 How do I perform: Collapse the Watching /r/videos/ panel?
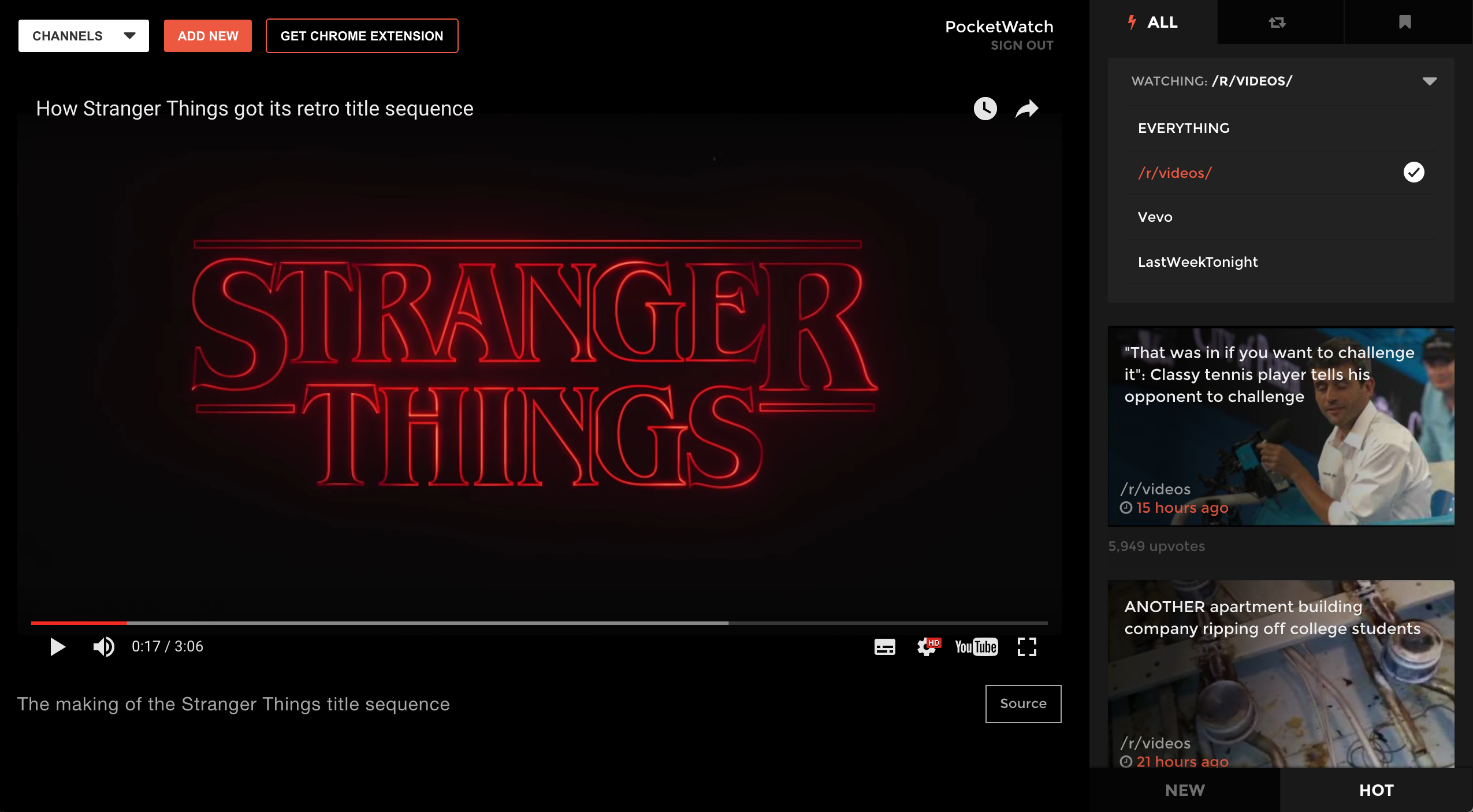[1431, 81]
